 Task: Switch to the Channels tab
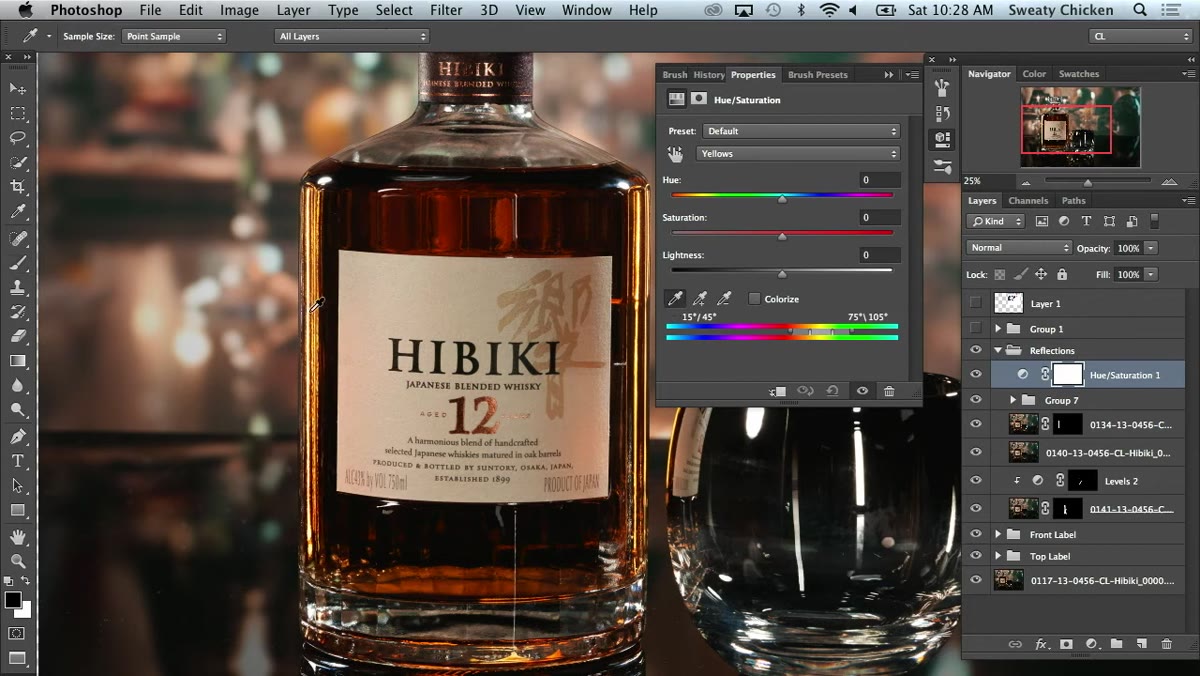[1028, 200]
